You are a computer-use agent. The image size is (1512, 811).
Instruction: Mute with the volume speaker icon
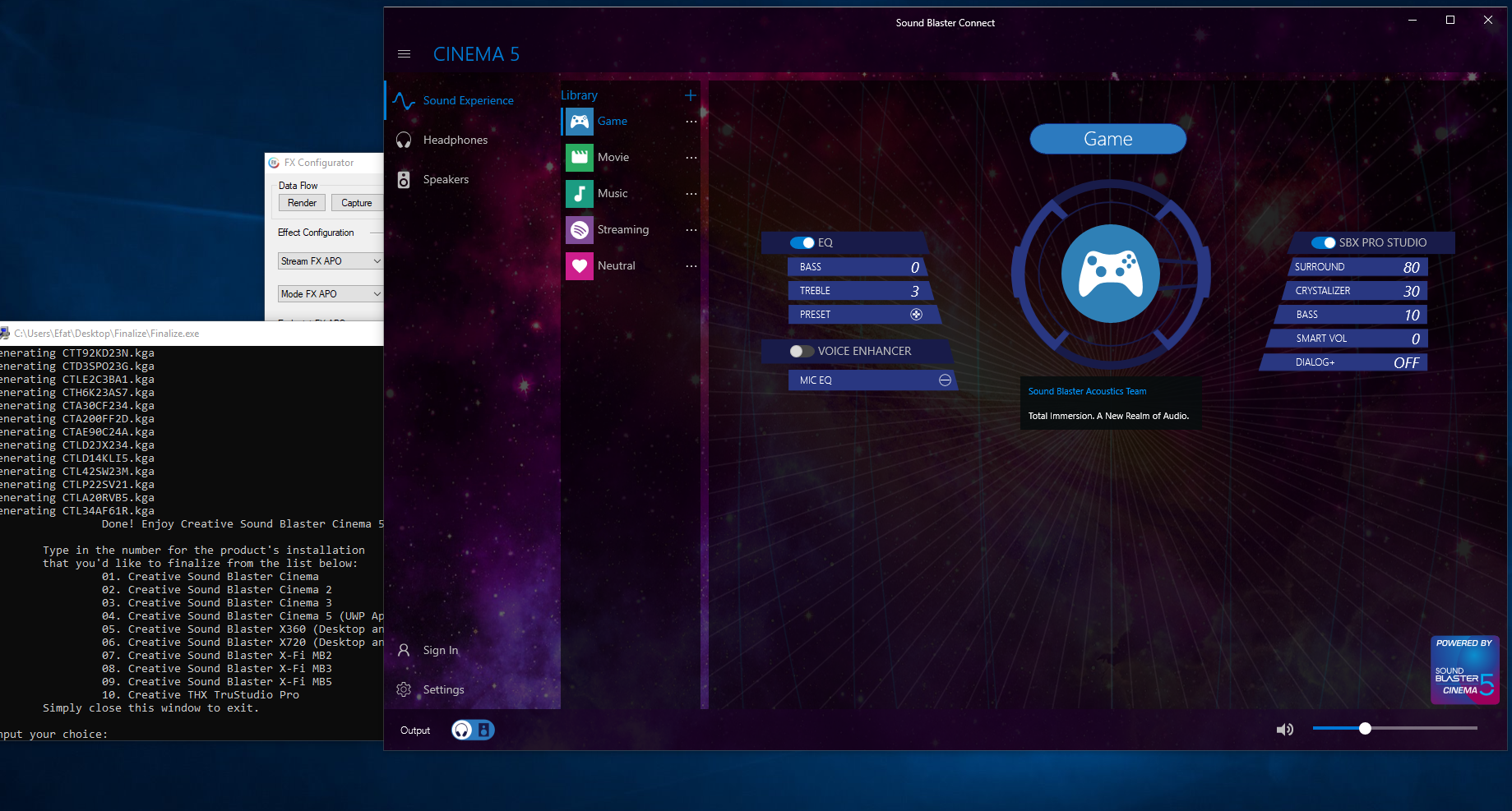(1284, 730)
